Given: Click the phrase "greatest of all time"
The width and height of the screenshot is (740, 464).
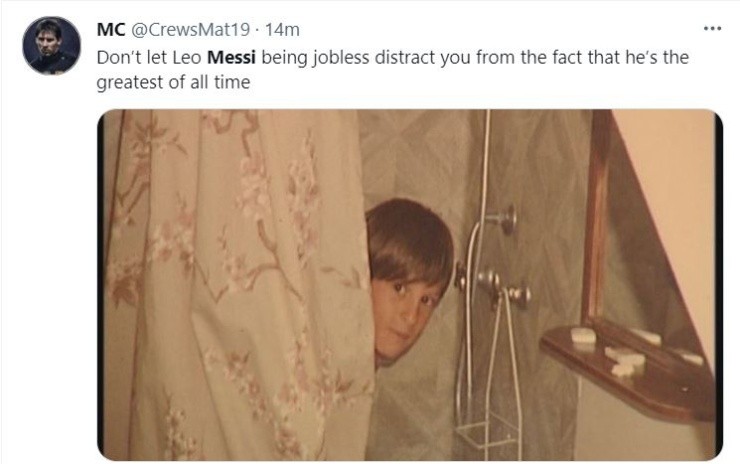Looking at the screenshot, I should (172, 83).
